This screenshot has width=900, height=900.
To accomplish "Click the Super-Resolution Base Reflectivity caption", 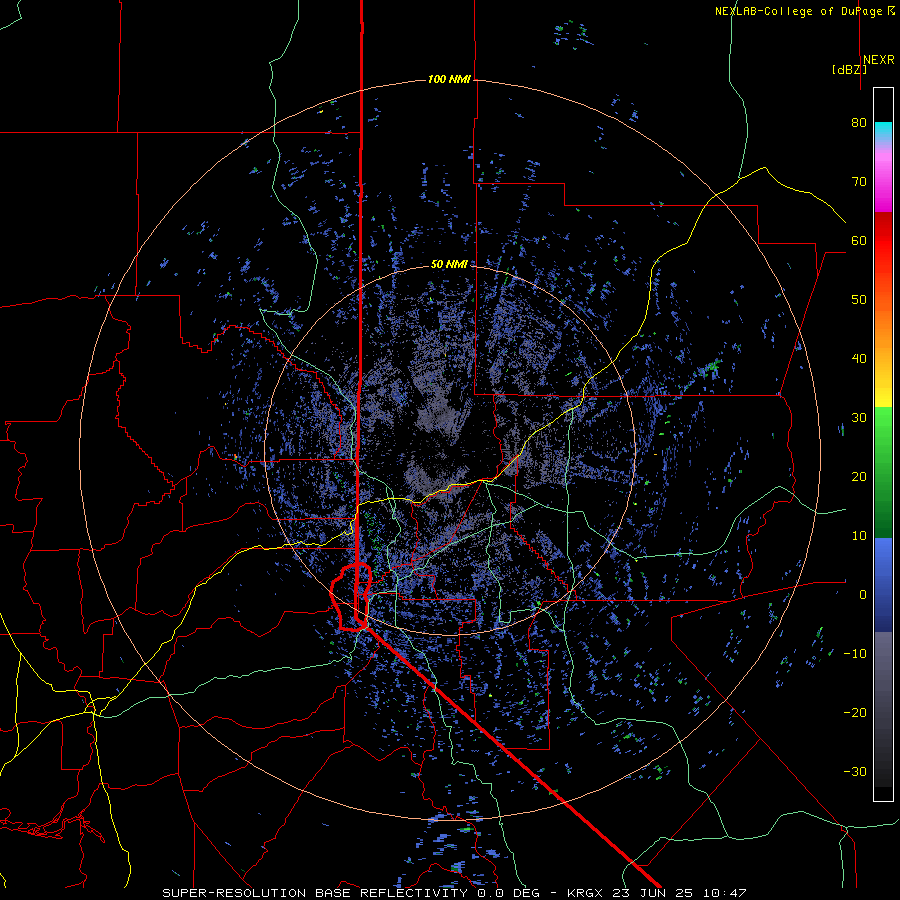I will pyautogui.click(x=315, y=893).
